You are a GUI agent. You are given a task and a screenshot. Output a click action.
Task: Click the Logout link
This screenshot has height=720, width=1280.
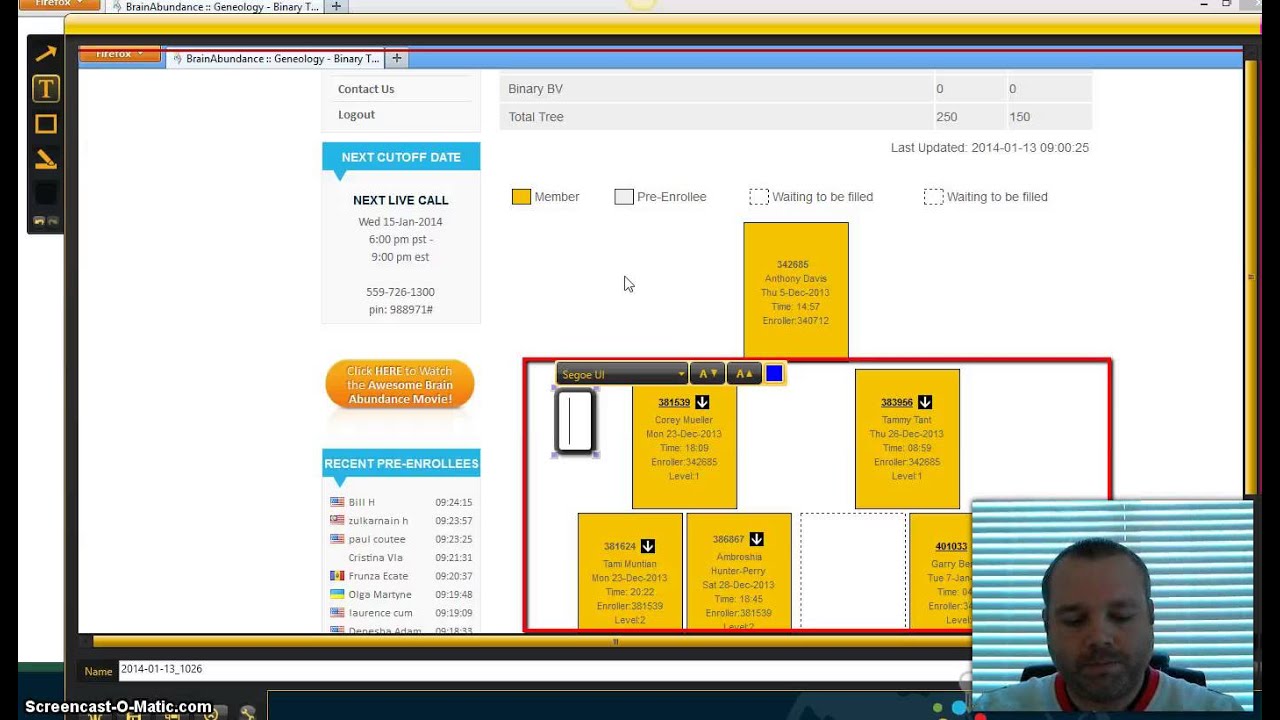click(x=356, y=115)
